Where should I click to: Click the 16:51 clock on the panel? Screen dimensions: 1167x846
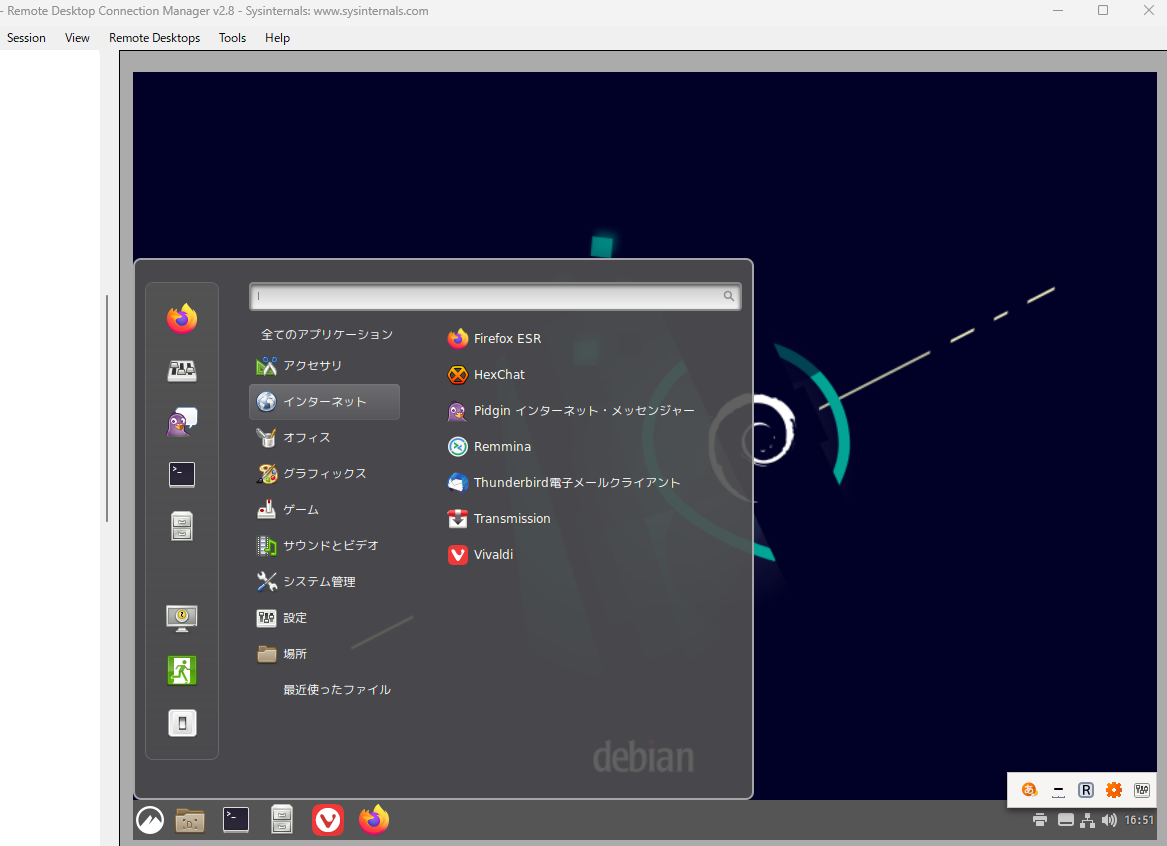[1139, 820]
